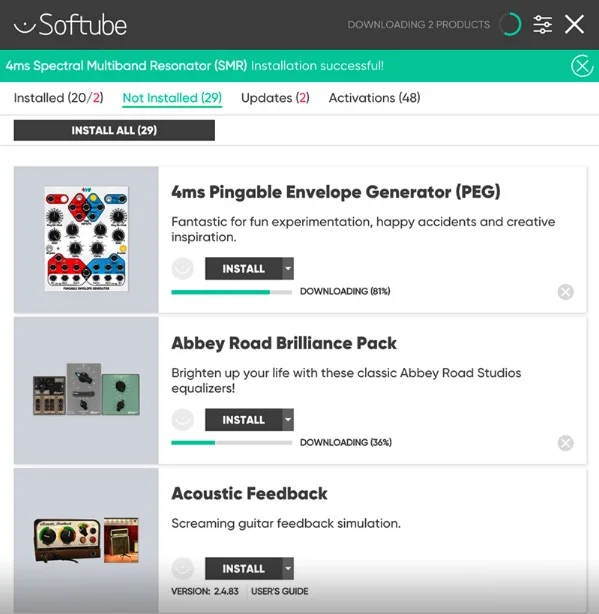This screenshot has width=599, height=614.
Task: Click the download progress spinner icon
Action: (x=511, y=24)
